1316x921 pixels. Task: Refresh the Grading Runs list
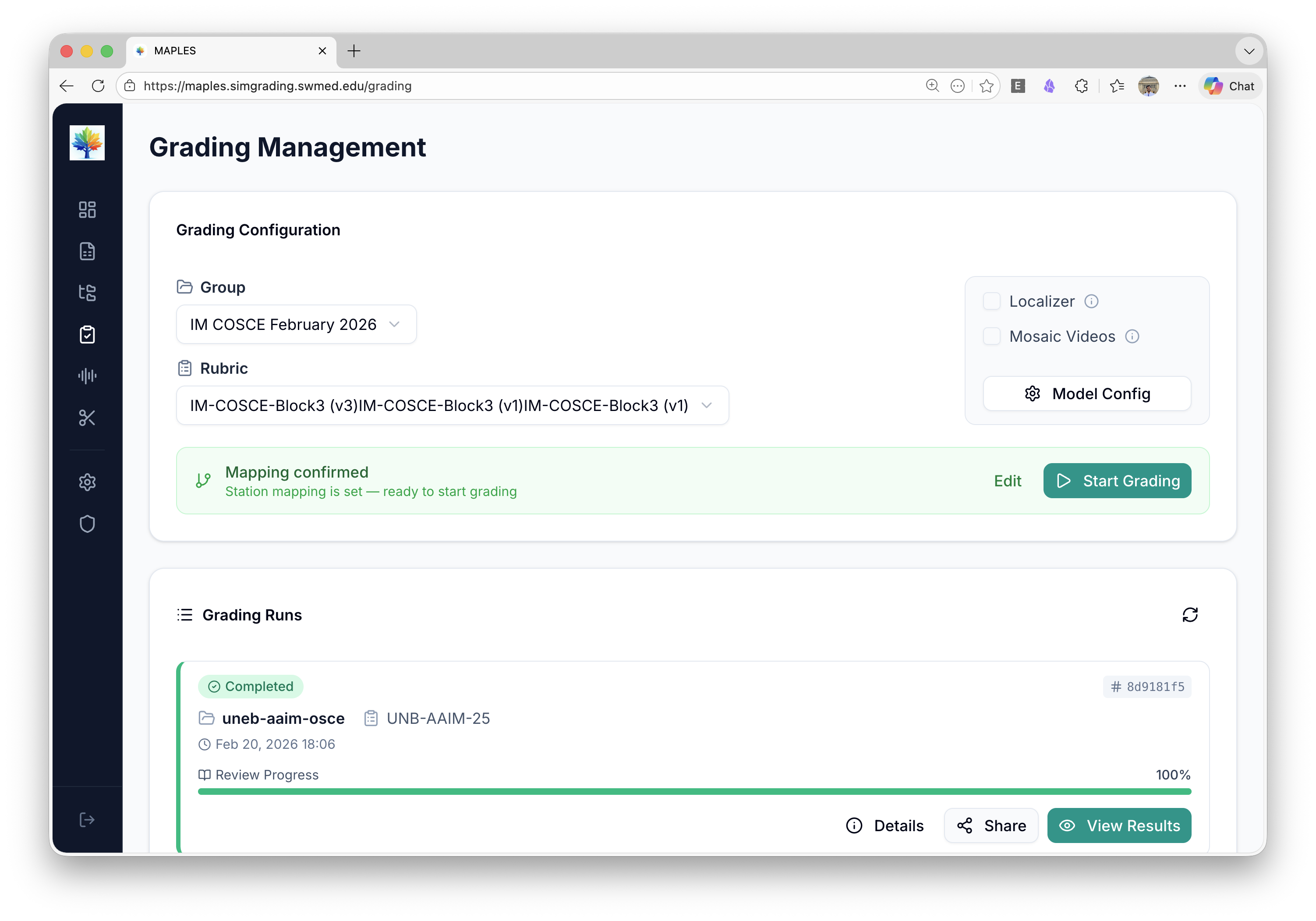pyautogui.click(x=1189, y=615)
